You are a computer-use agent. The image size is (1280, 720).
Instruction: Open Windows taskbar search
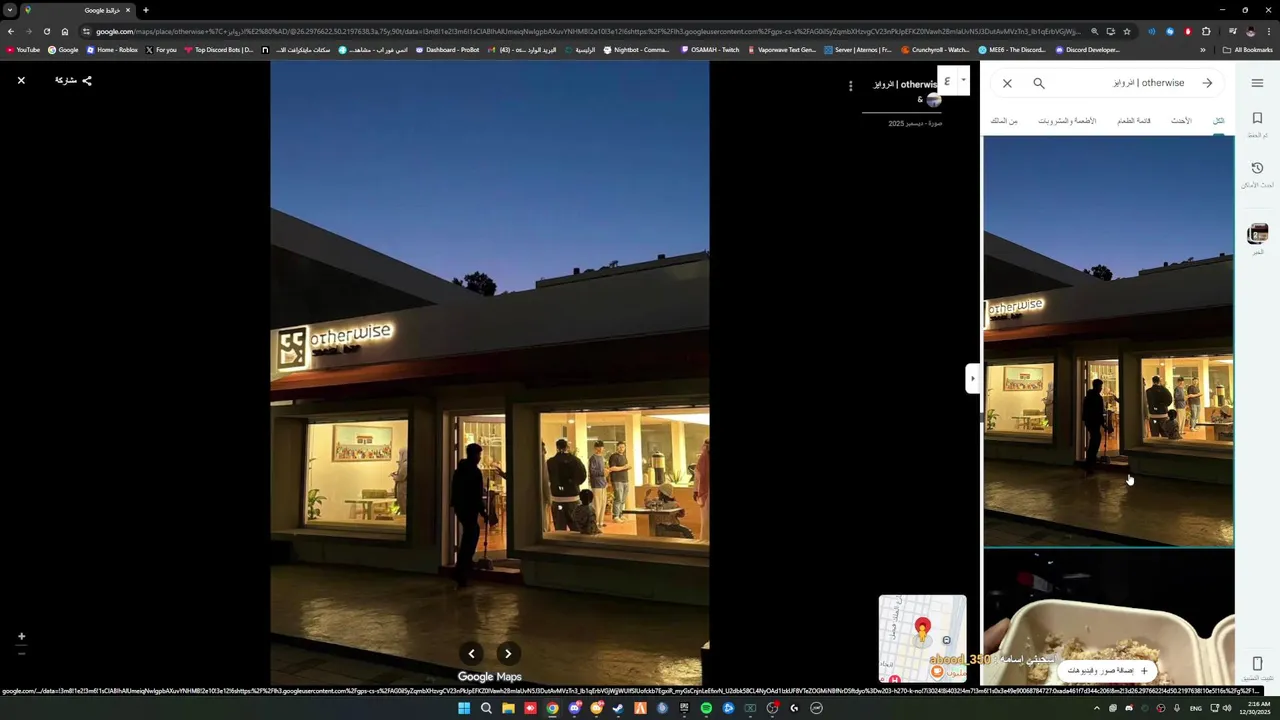point(486,708)
